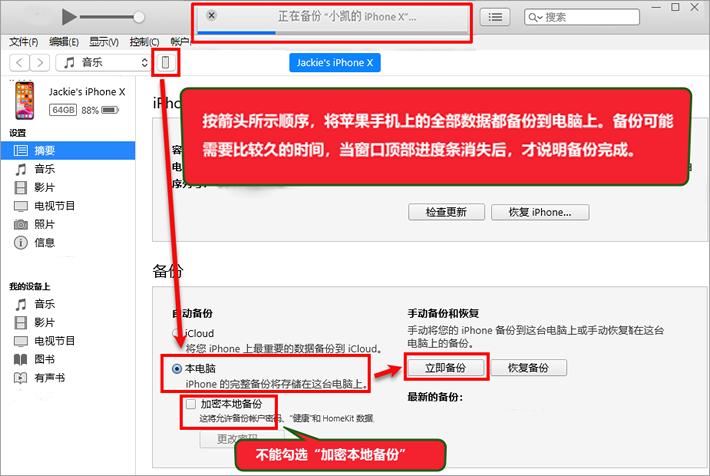This screenshot has width=710, height=476.
Task: Select 摘要 in the settings sidebar
Action: [68, 150]
